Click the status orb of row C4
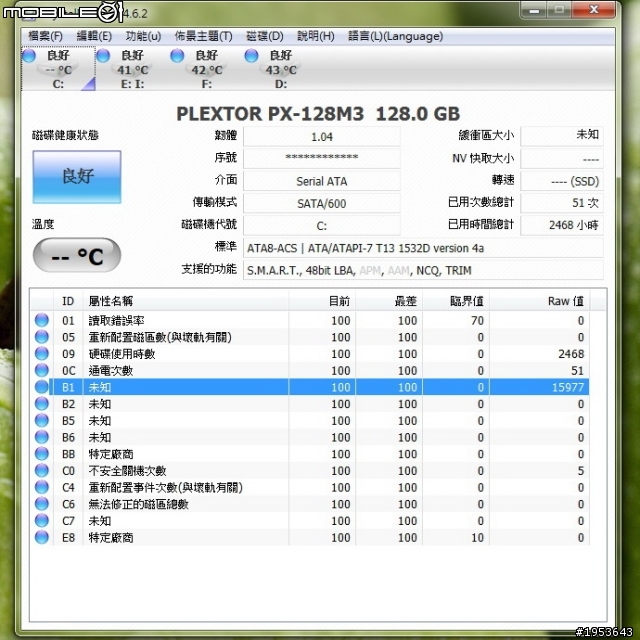The image size is (640, 640). [x=42, y=487]
